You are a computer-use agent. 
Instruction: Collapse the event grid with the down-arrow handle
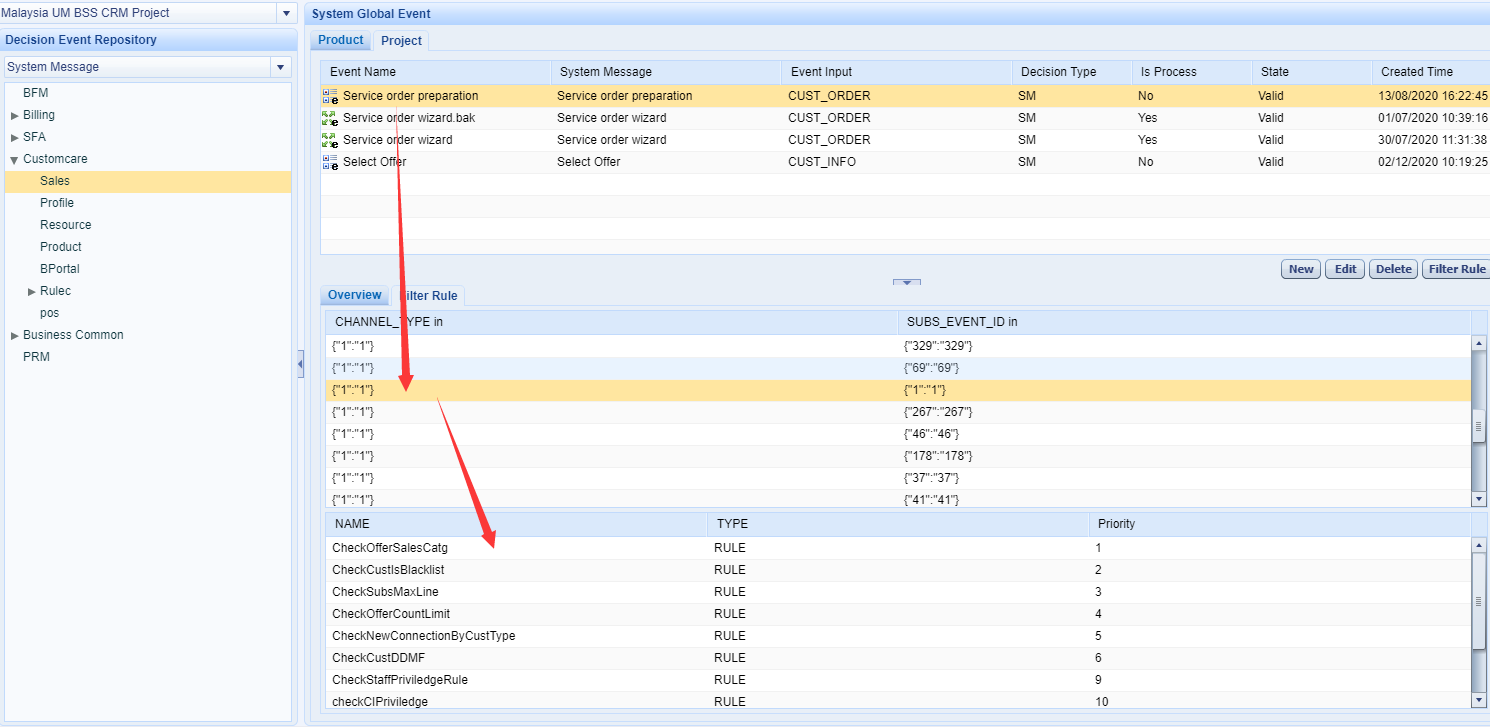coord(907,282)
